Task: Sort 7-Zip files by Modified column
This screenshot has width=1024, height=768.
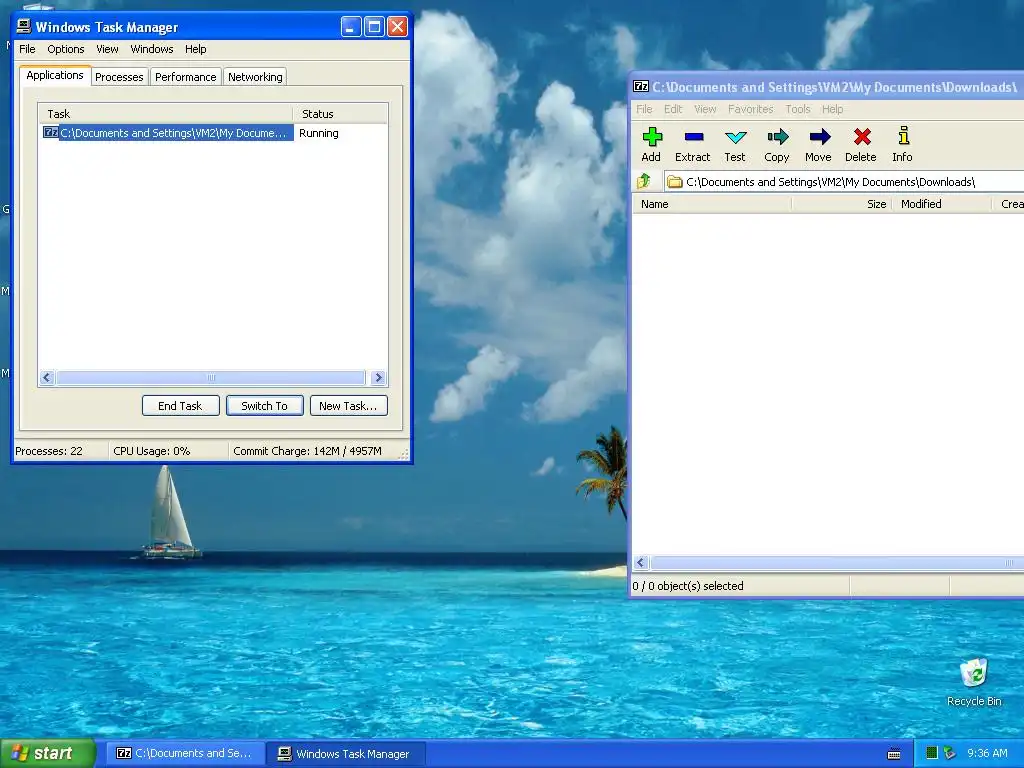Action: tap(942, 204)
